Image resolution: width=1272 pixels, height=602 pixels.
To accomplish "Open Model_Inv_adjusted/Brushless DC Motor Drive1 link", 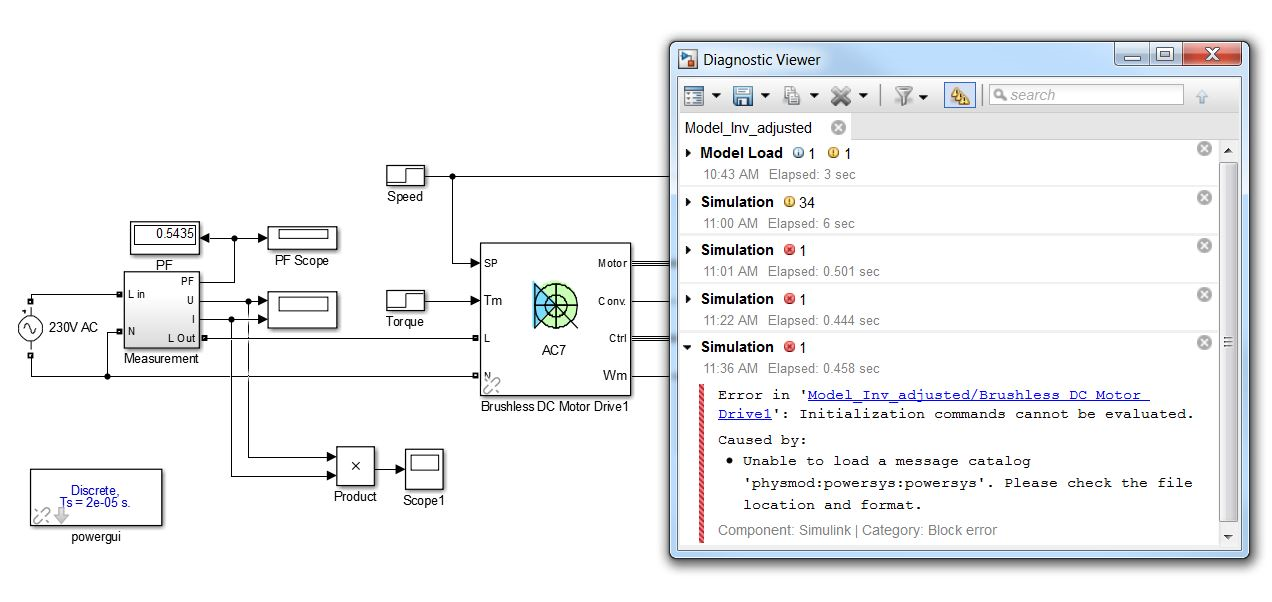I will (978, 395).
